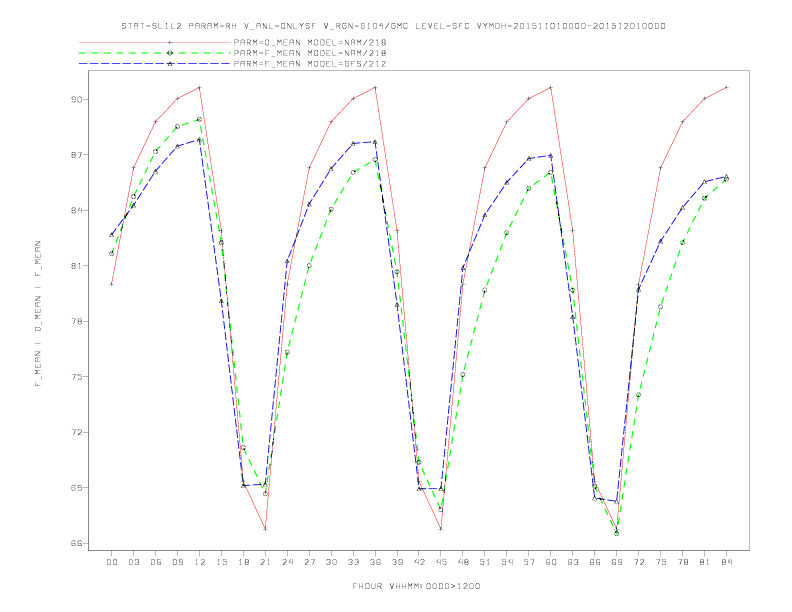Click x-axis forecast hour label 54

click(507, 562)
